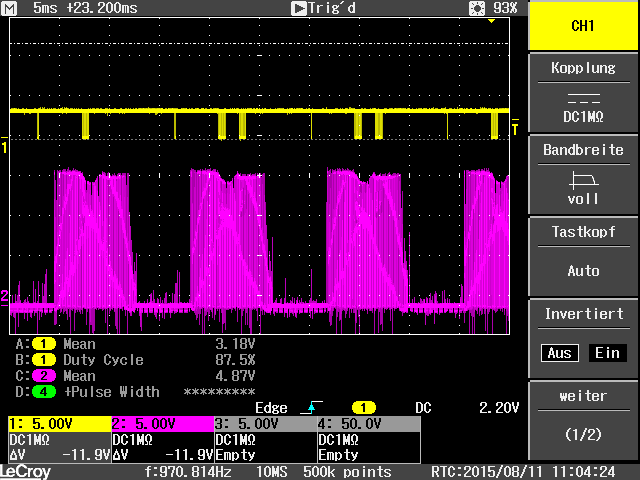
Task: Click the Trig'd status play icon
Action: 299,8
